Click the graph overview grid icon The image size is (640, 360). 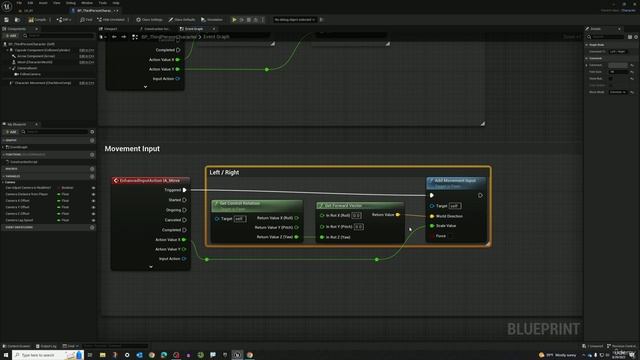tap(135, 37)
